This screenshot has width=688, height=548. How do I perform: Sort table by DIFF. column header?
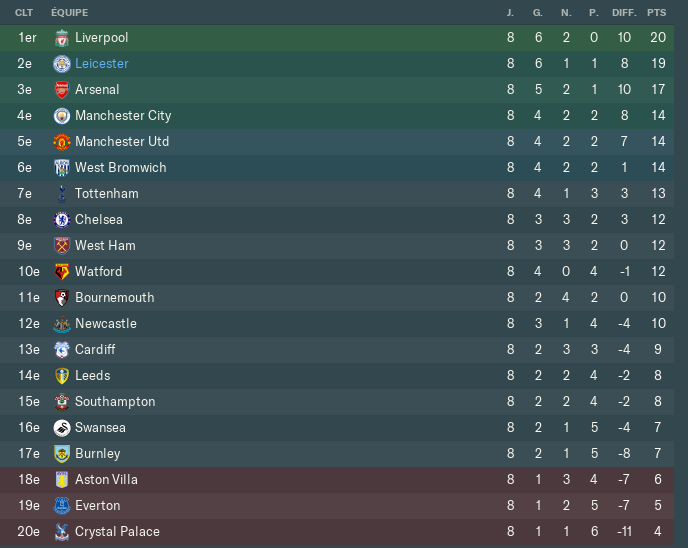pos(624,13)
